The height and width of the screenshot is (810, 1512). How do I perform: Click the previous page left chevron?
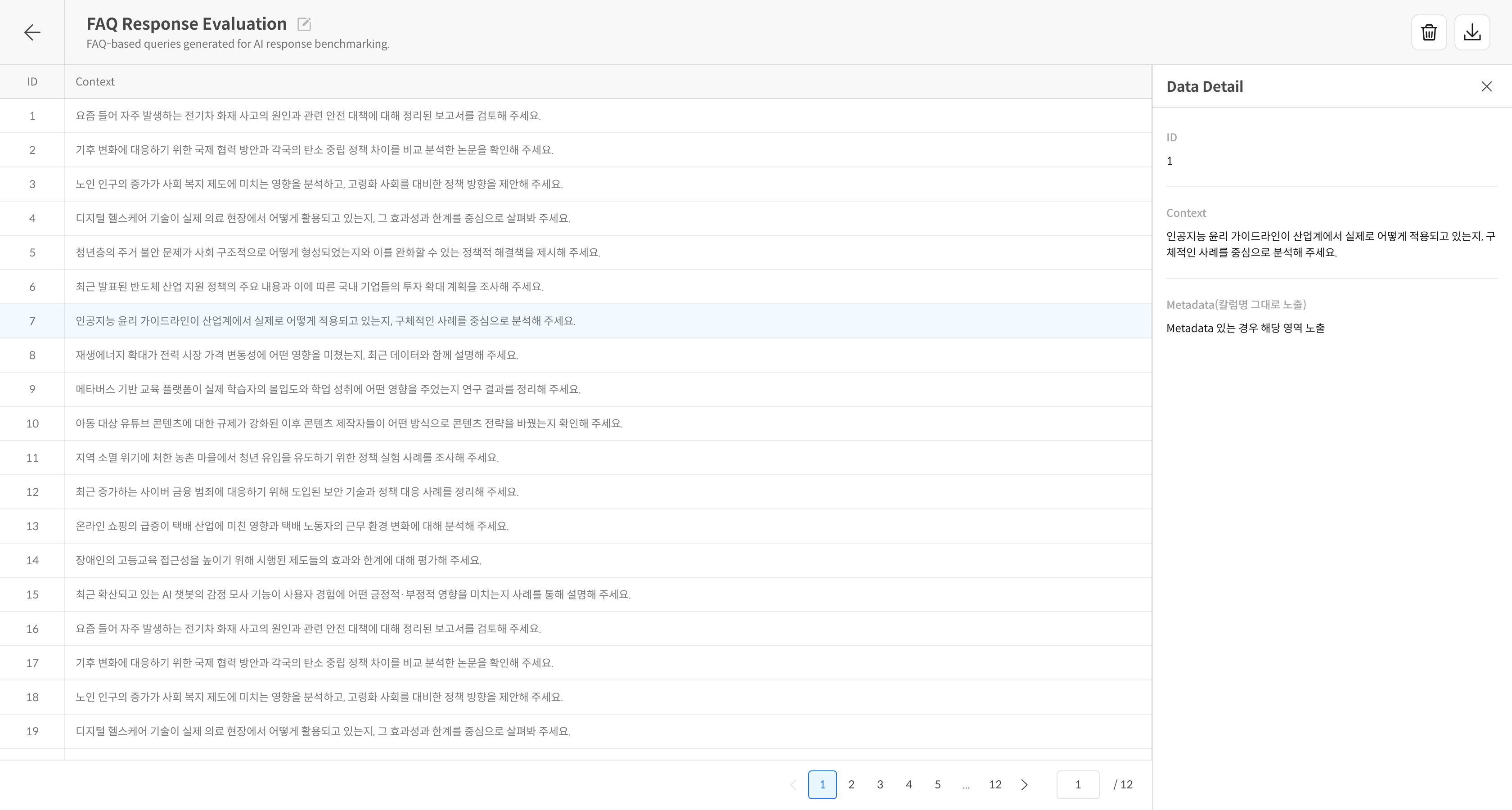click(793, 785)
